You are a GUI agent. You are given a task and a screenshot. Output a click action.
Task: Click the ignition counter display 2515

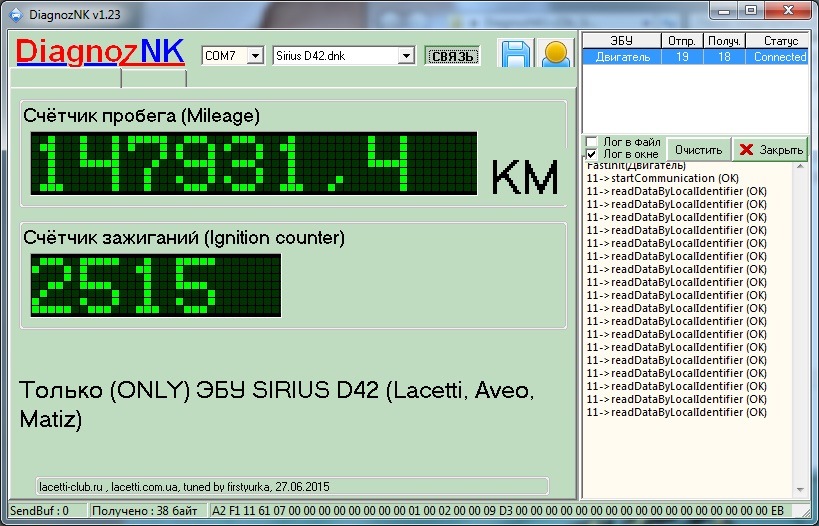click(x=156, y=285)
